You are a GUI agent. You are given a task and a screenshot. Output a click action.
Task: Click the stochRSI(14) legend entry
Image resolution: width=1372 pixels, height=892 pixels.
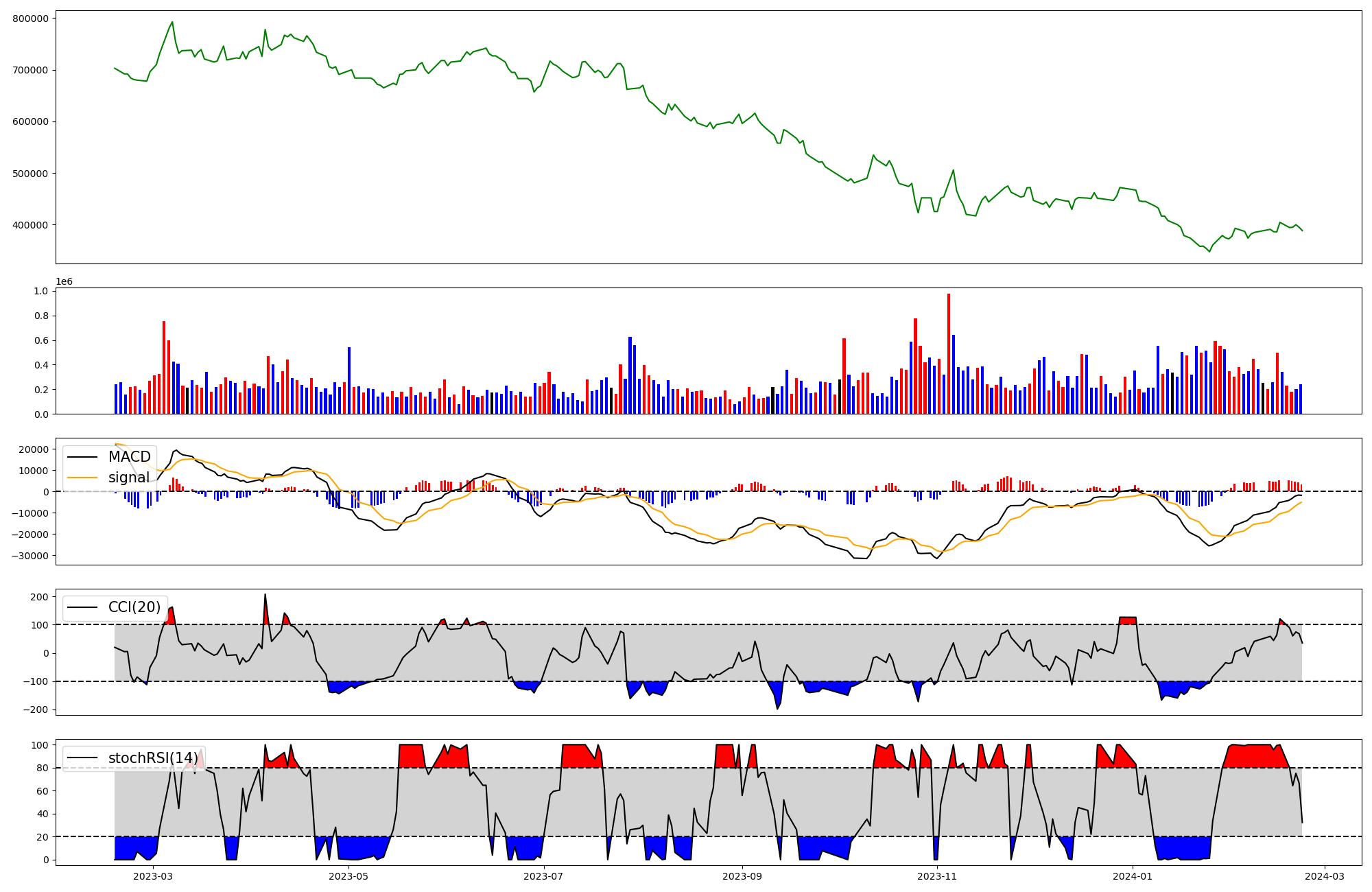coord(153,758)
